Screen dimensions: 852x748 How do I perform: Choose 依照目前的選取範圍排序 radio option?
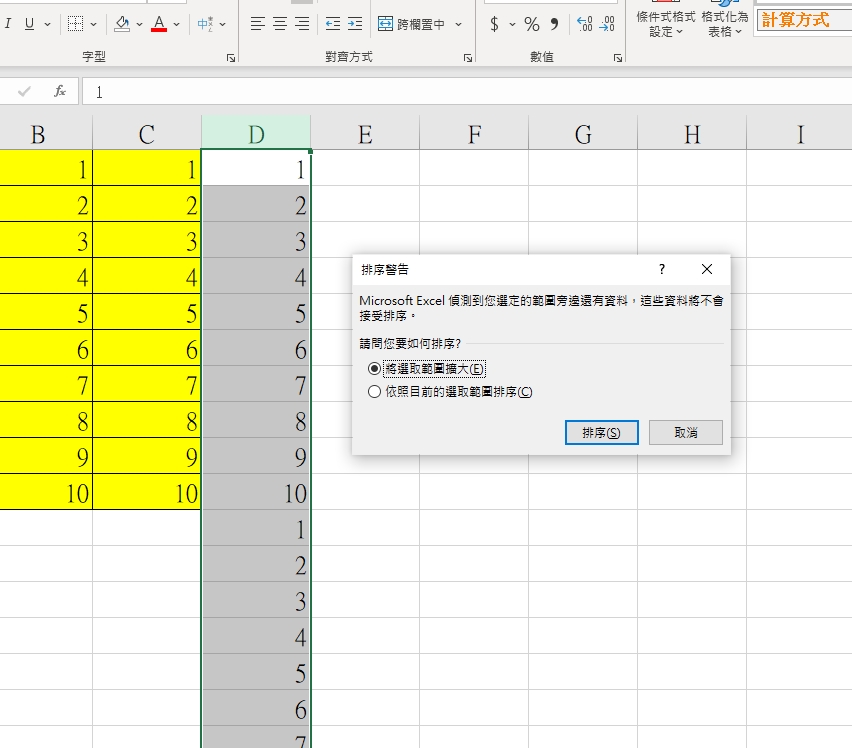click(x=375, y=392)
